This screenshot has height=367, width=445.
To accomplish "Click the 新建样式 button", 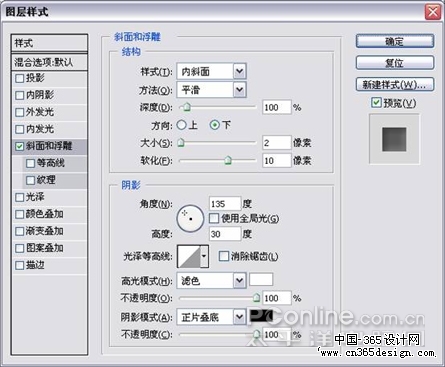I will [x=395, y=84].
